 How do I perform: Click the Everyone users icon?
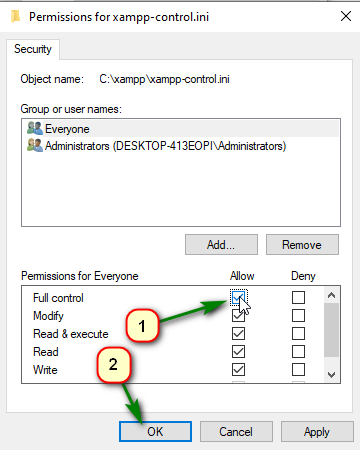(35, 128)
